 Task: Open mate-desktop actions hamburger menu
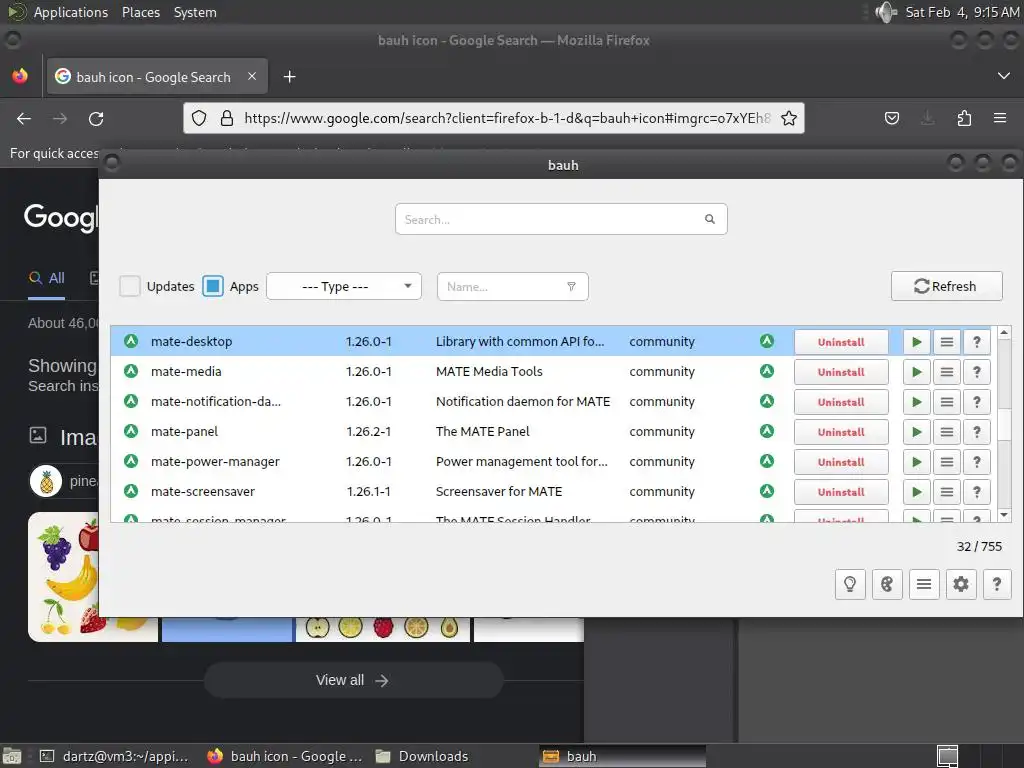[946, 342]
